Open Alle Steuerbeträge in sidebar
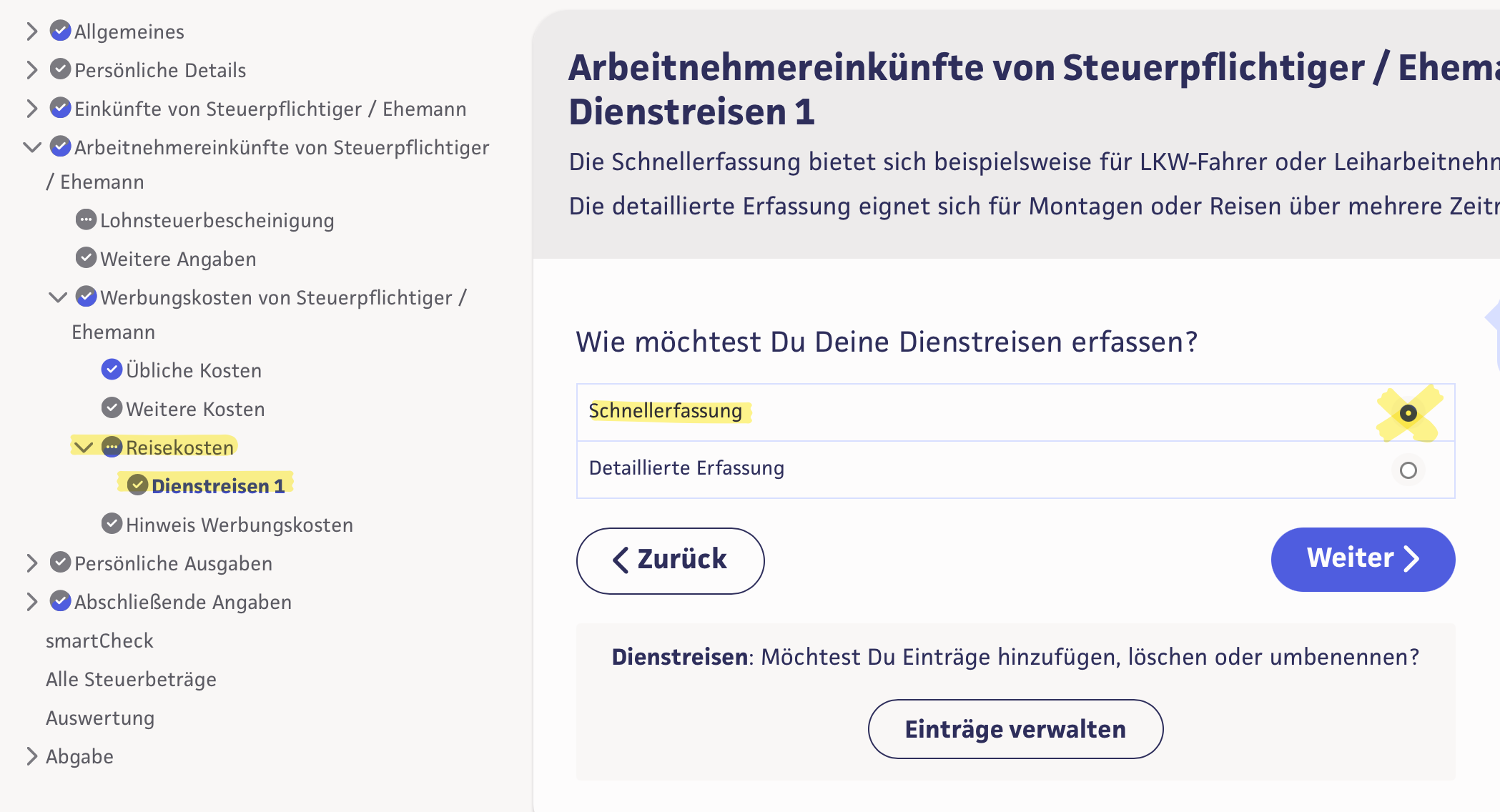 pyautogui.click(x=131, y=679)
